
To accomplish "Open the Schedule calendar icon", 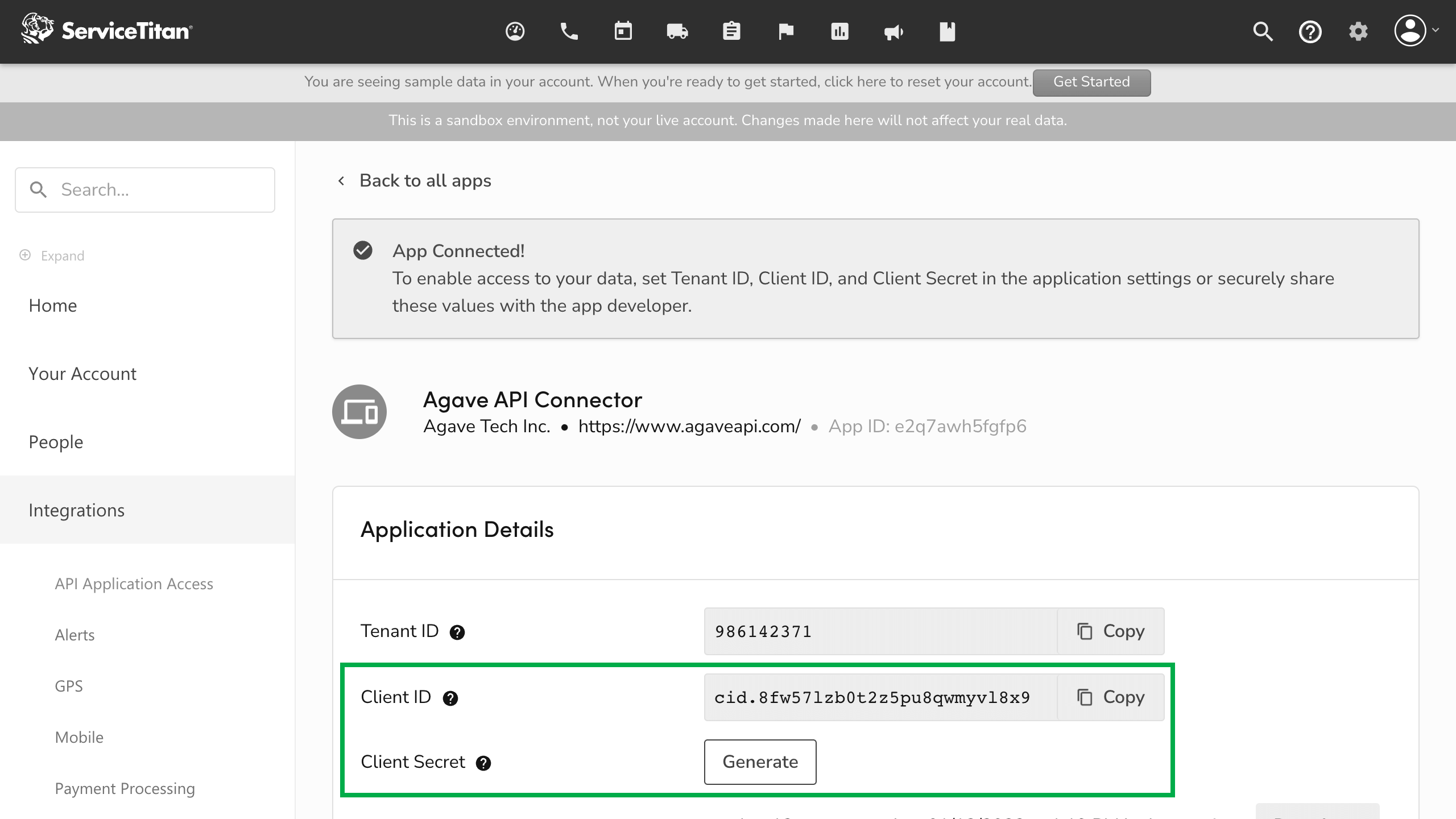I will 623,31.
